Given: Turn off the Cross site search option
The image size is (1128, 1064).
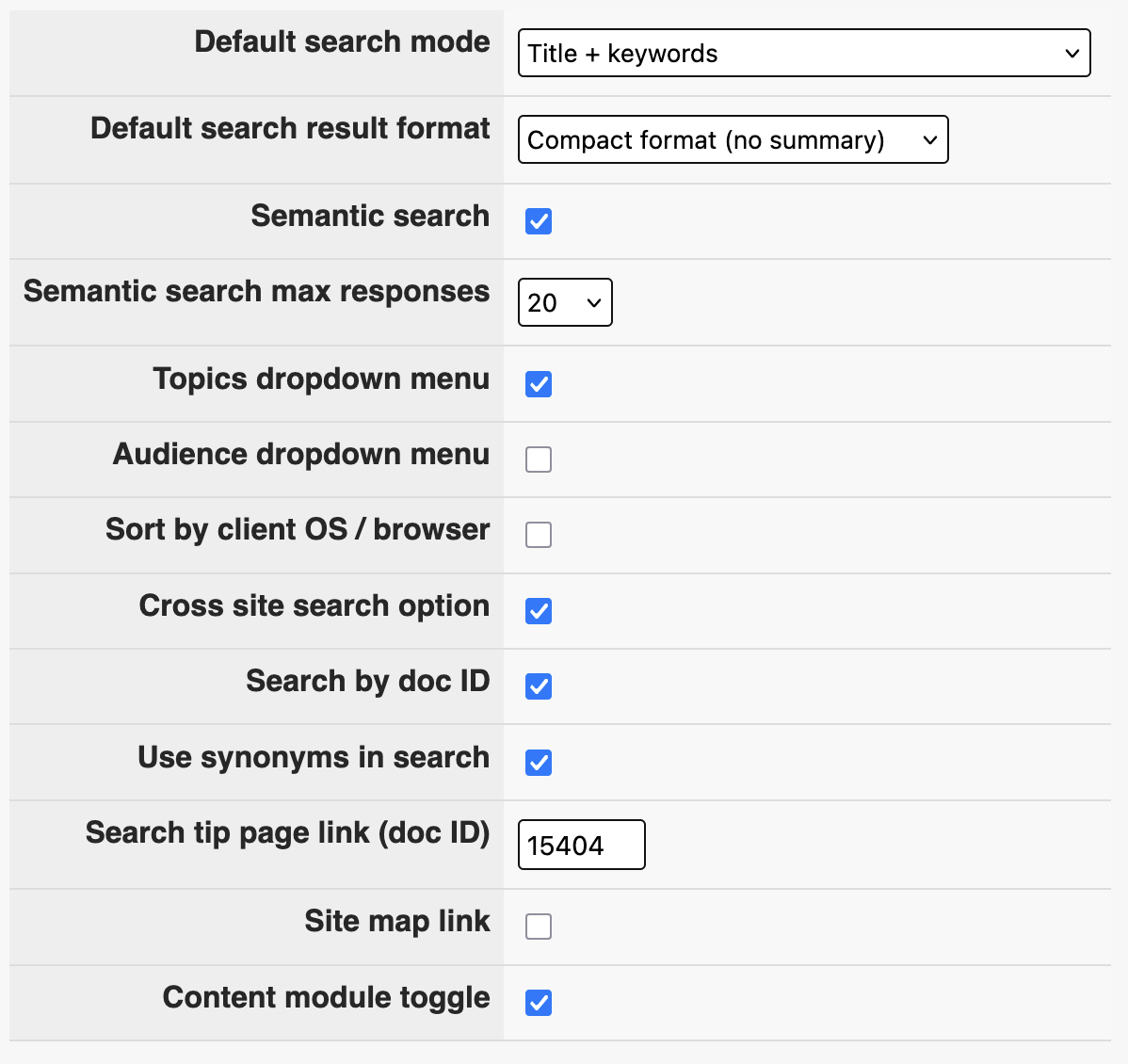Looking at the screenshot, I should point(538,611).
